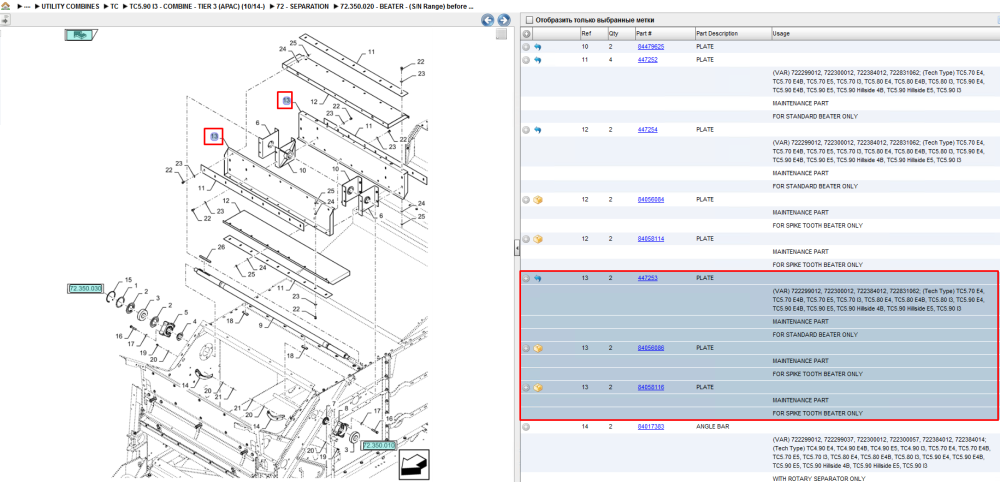Click 'ANGLE BAR' description cell
Screen dimensions: 1000x482
click(x=711, y=427)
